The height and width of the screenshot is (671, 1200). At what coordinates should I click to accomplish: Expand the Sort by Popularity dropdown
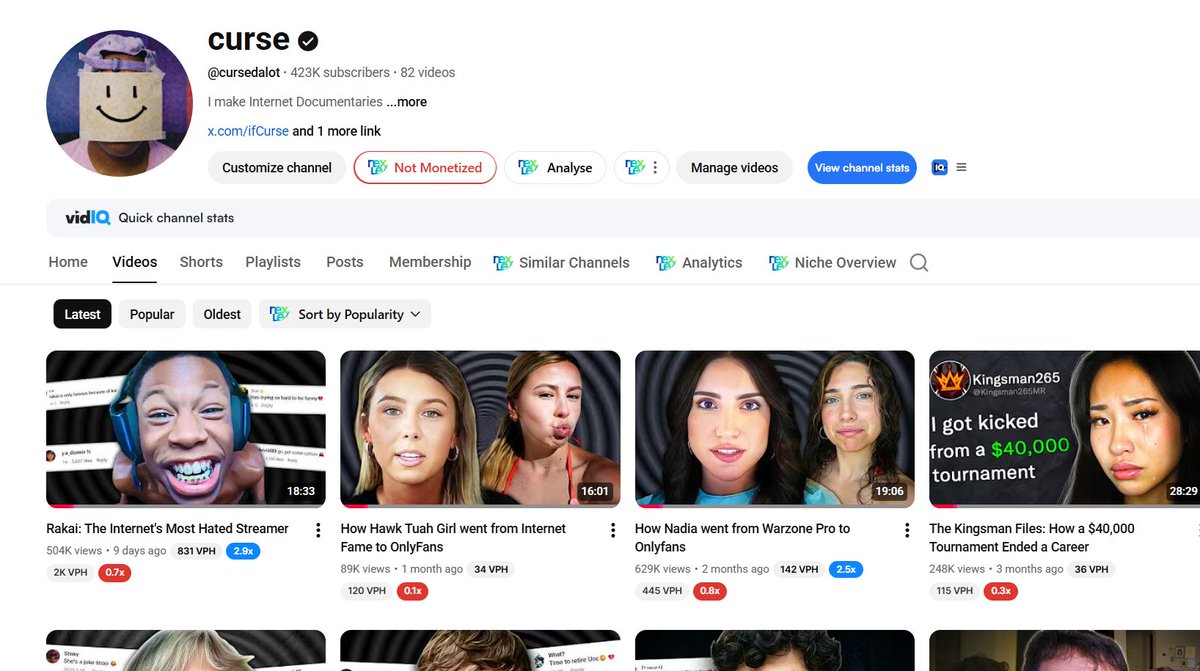(x=345, y=314)
